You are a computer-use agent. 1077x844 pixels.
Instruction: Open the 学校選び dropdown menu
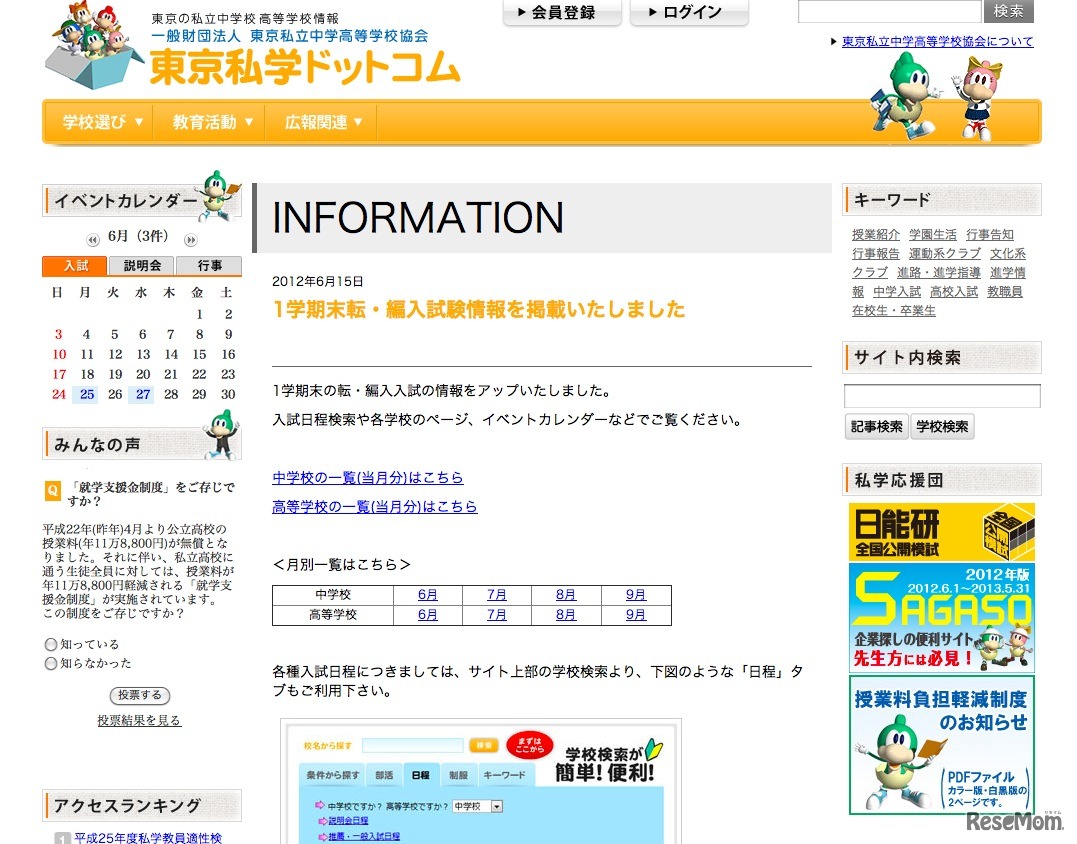(x=103, y=122)
